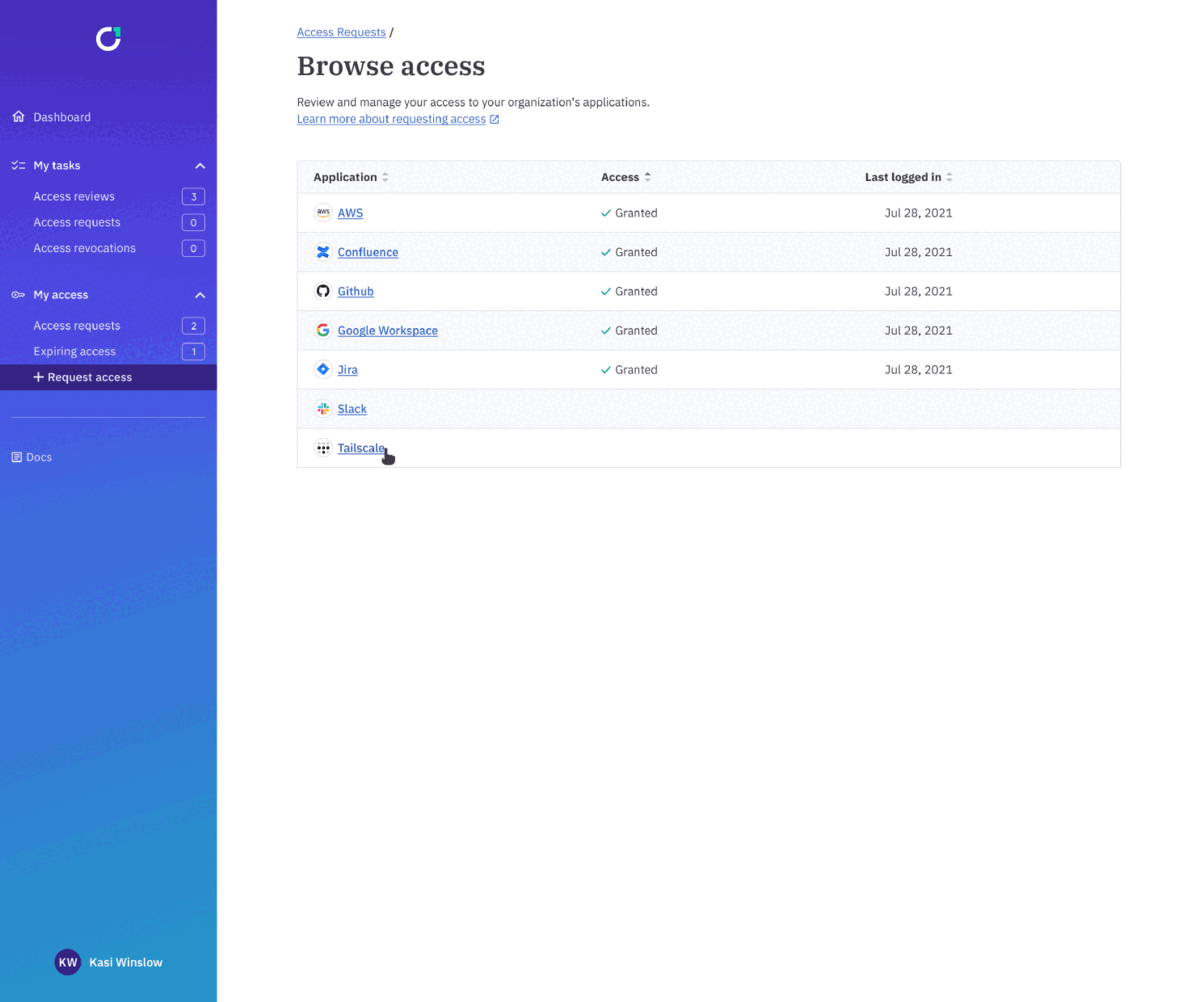
Task: Sort table by Access column
Action: click(647, 177)
